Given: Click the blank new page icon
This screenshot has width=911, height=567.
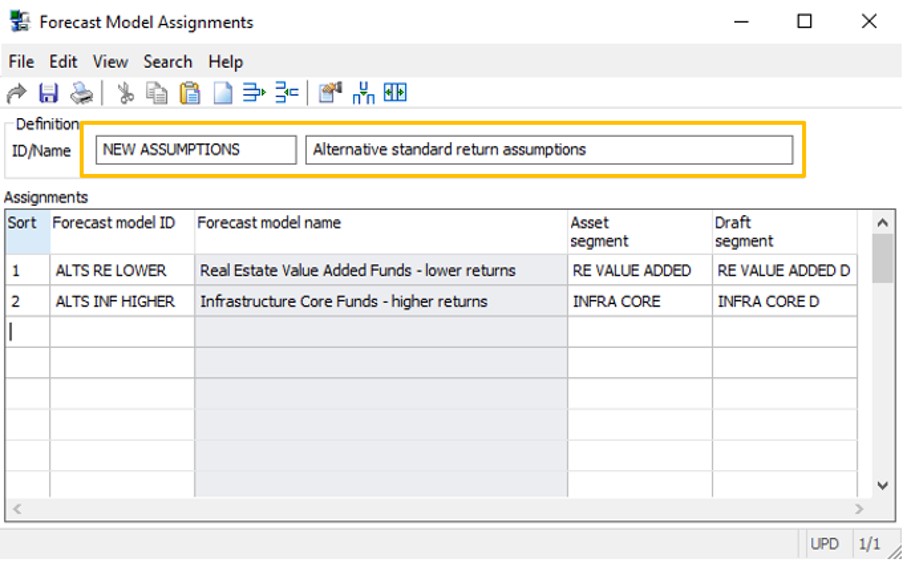Looking at the screenshot, I should tap(223, 93).
